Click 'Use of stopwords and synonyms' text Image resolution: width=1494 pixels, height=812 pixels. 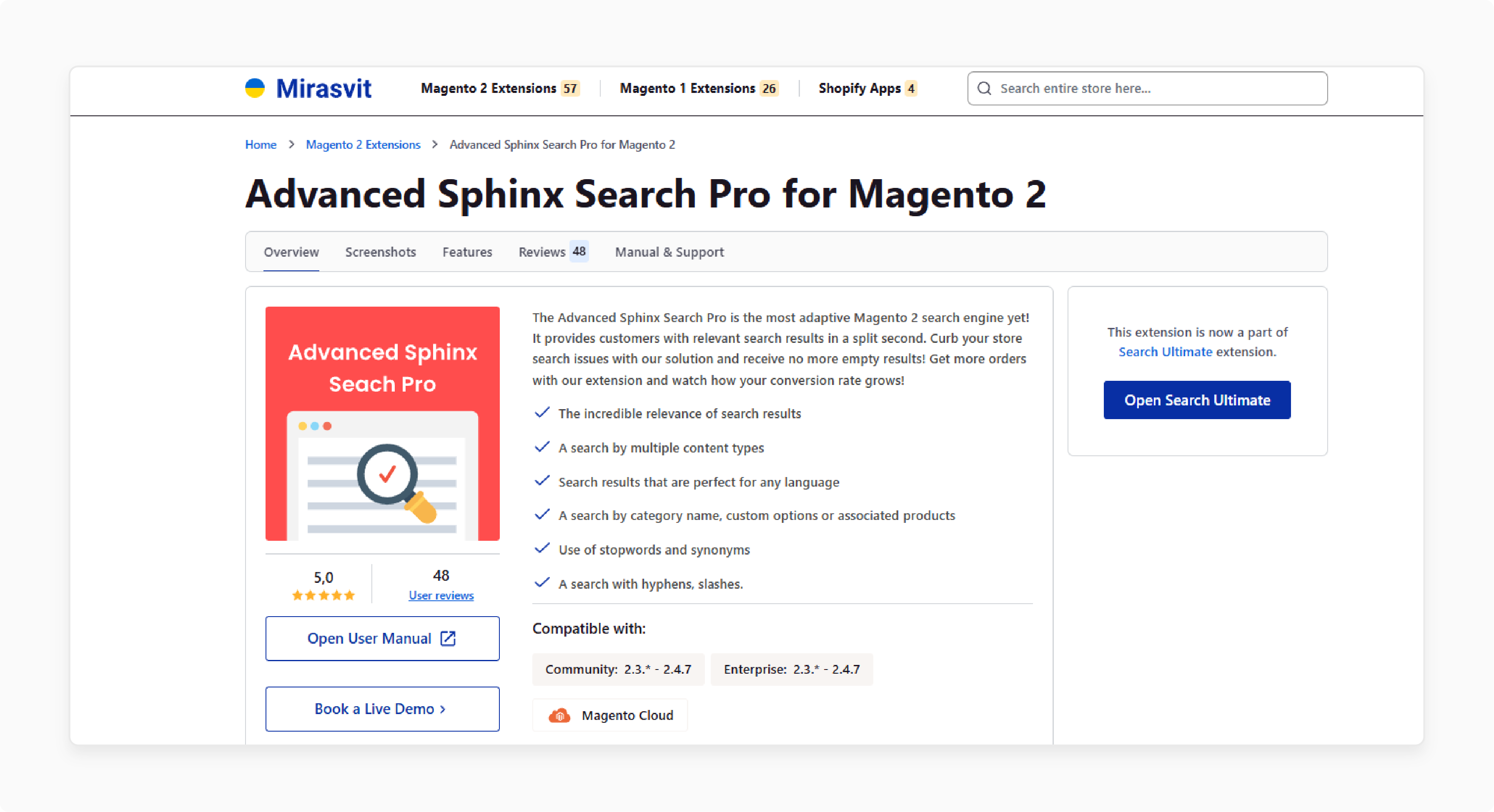pos(654,550)
